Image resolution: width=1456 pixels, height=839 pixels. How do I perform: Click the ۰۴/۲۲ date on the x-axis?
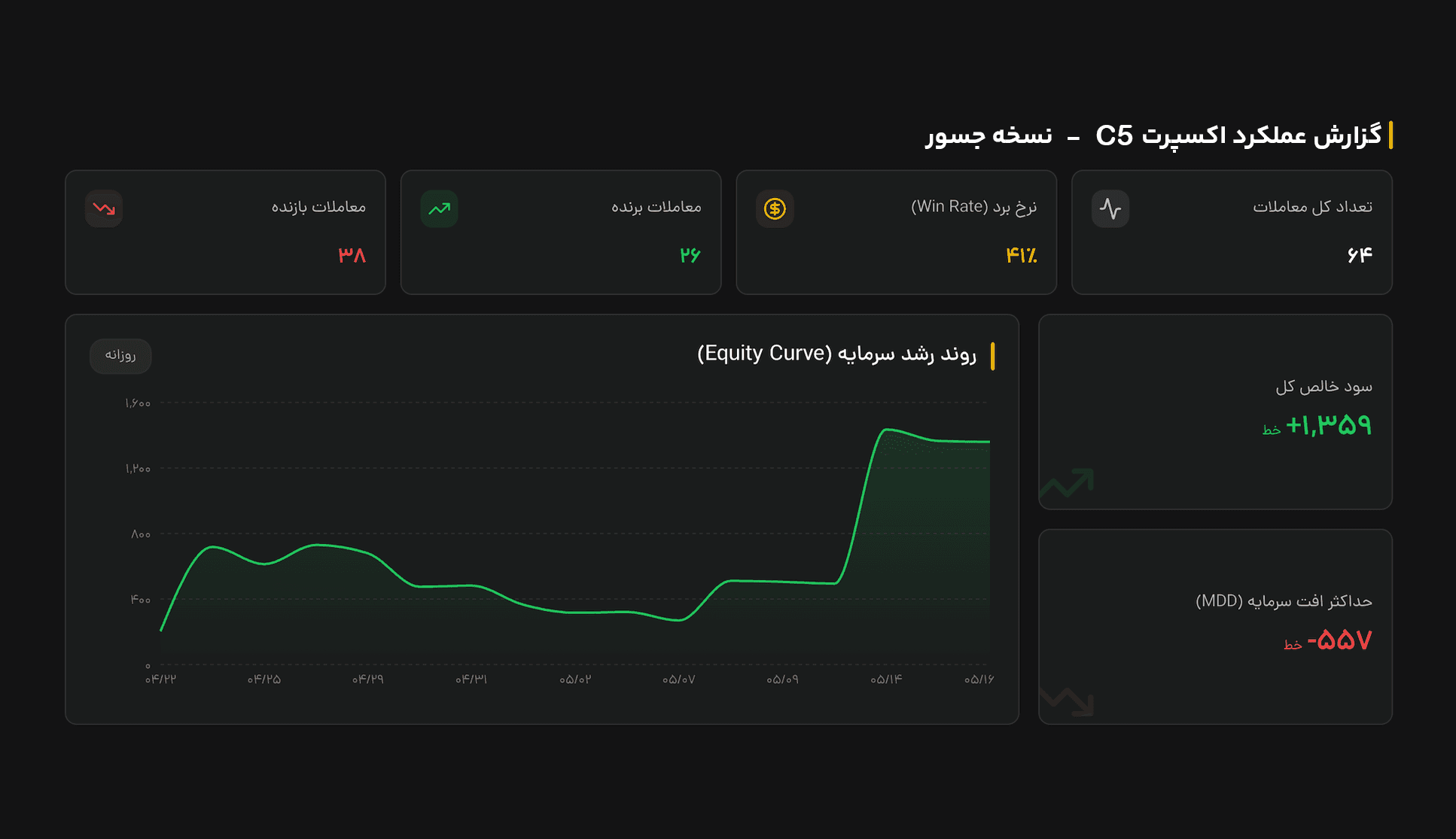[x=160, y=679]
